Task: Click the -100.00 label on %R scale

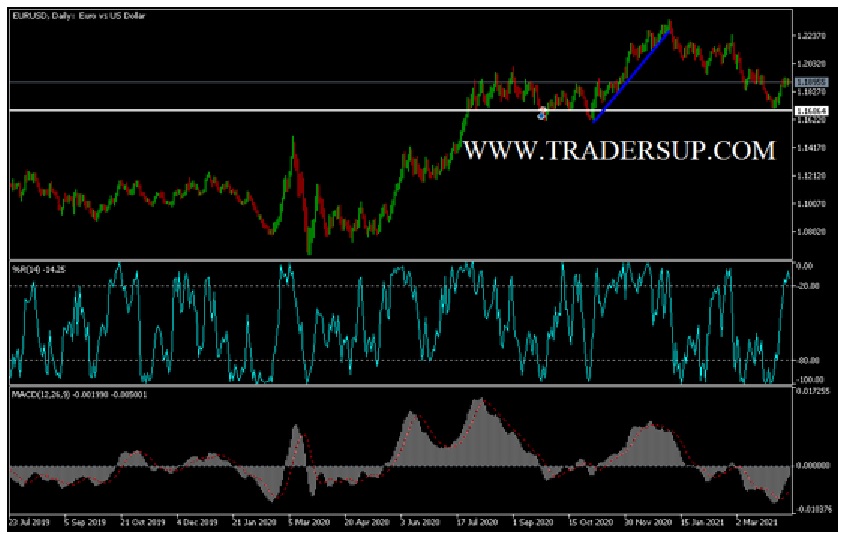Action: click(x=810, y=379)
